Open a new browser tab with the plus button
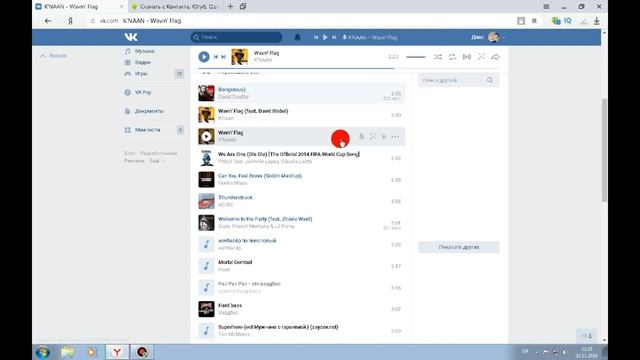Screen dimensions: 640x360 click(x=230, y=7)
